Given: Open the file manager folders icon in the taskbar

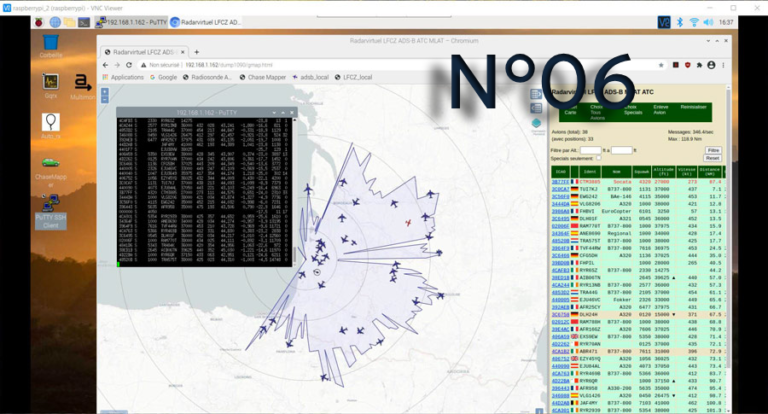Looking at the screenshot, I should 70,23.
